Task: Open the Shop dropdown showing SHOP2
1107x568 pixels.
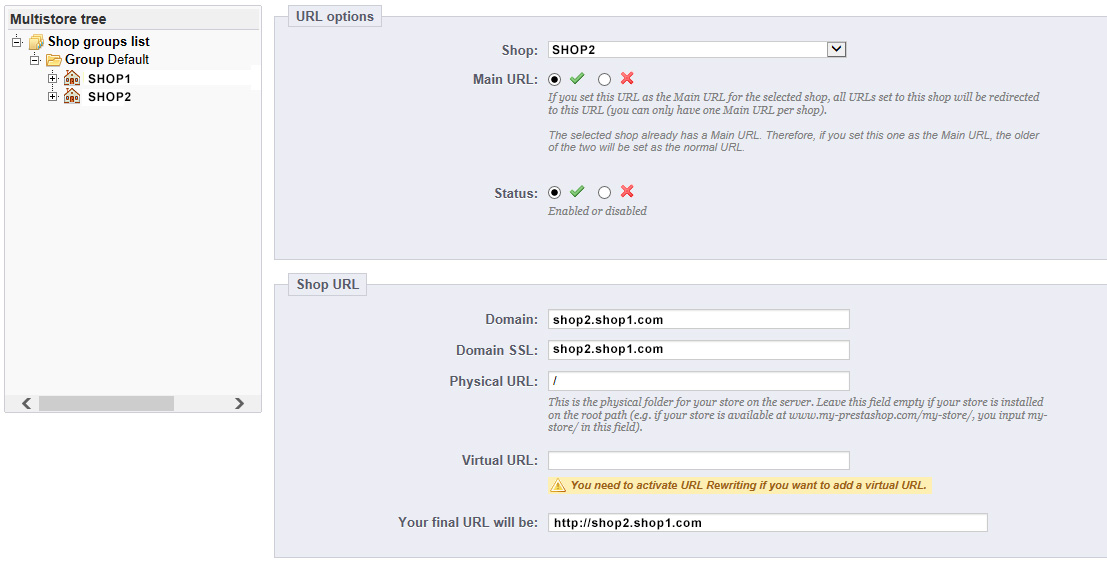Action: click(837, 49)
